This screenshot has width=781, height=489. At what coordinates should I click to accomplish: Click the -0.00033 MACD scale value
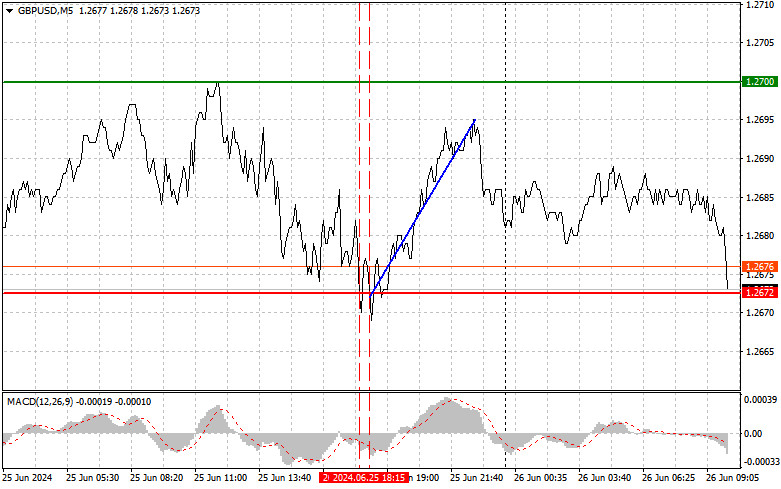coord(761,462)
